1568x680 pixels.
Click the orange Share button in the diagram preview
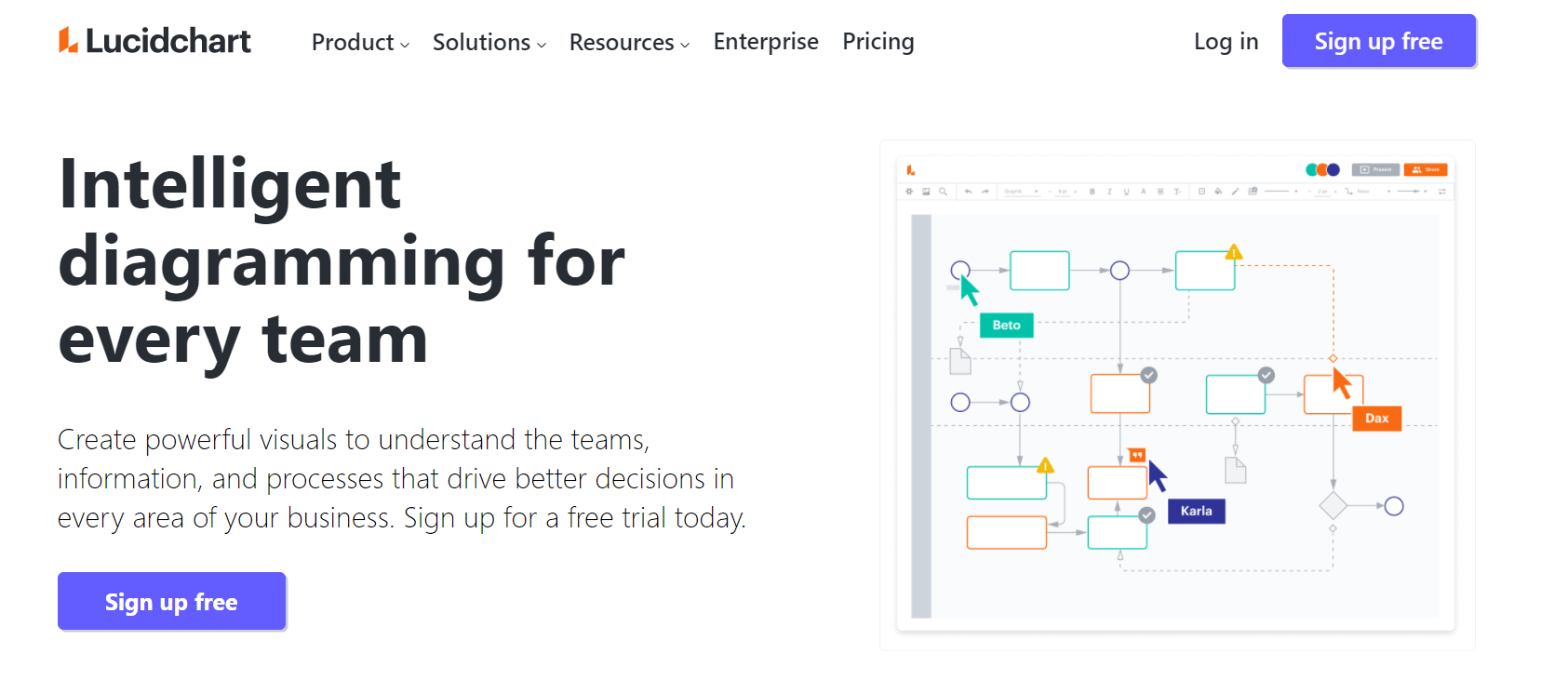pyautogui.click(x=1426, y=169)
